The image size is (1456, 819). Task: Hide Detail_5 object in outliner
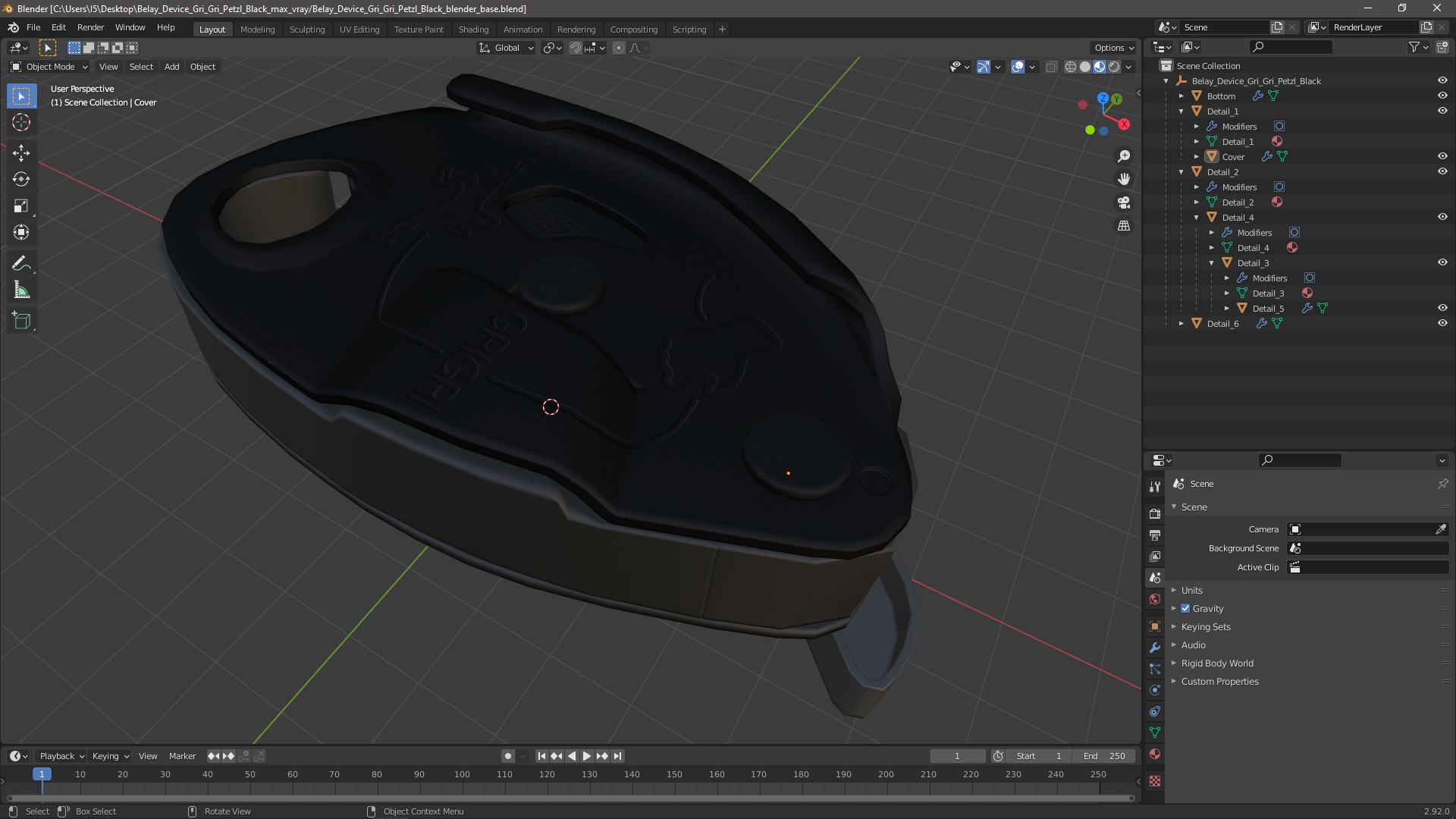pos(1442,309)
